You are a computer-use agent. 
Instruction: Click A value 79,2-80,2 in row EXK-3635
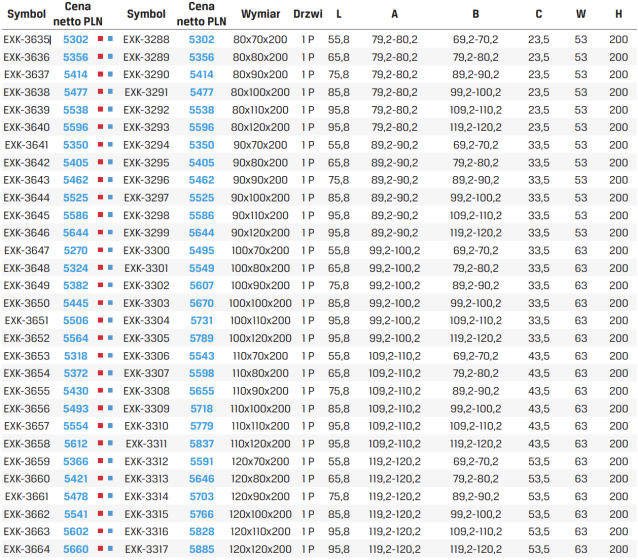394,39
